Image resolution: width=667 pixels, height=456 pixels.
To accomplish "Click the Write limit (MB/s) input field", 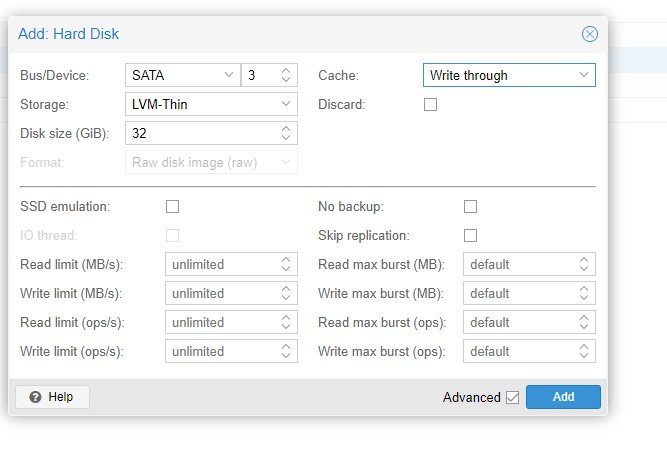I will point(231,293).
